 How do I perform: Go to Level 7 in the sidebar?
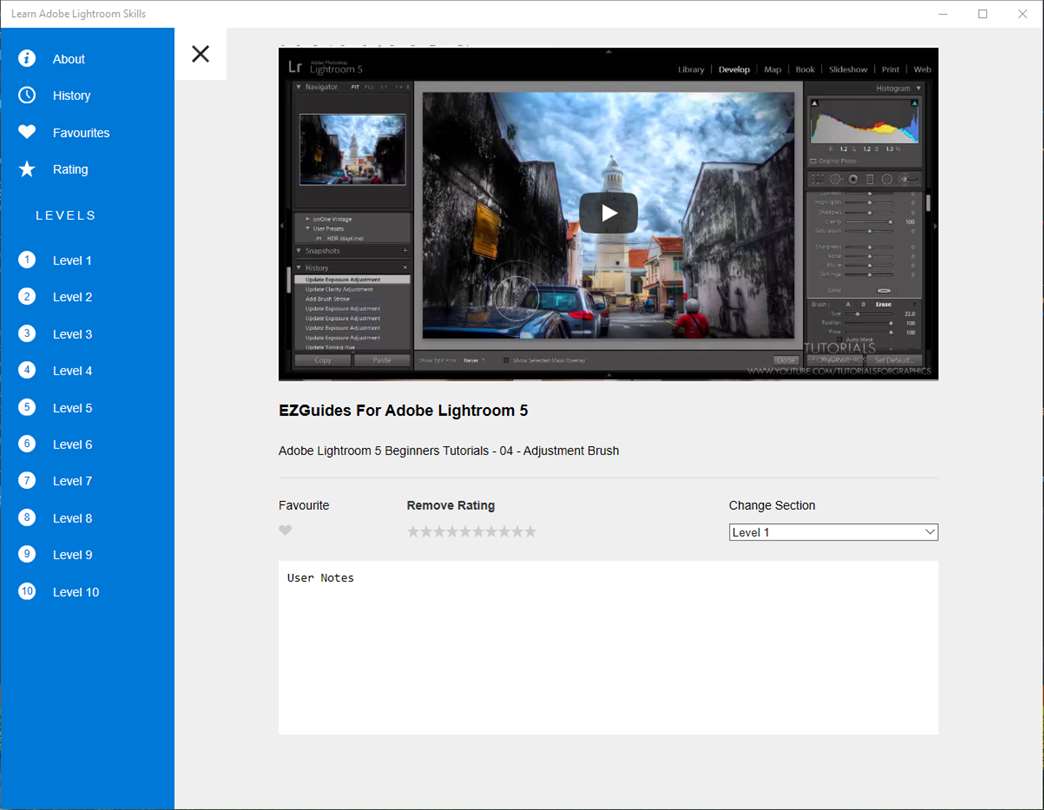tap(72, 481)
